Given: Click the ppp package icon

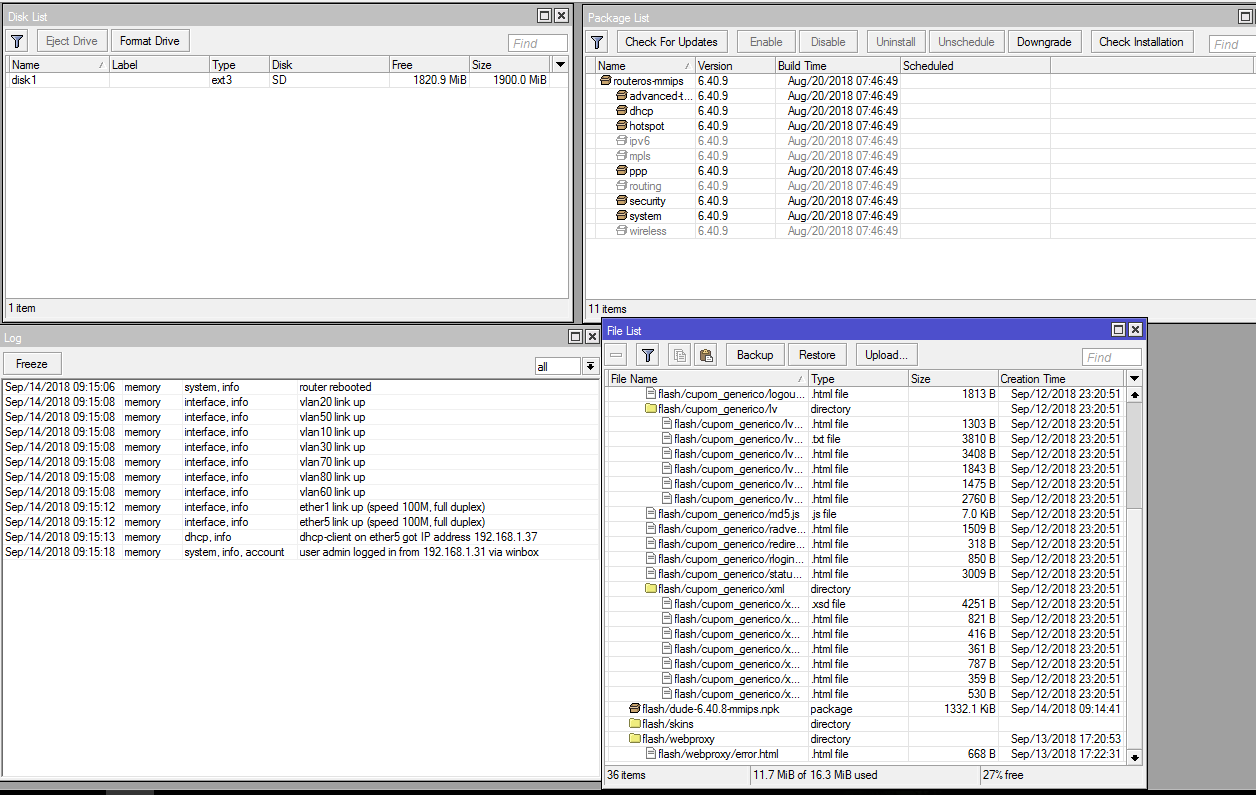Looking at the screenshot, I should 621,171.
